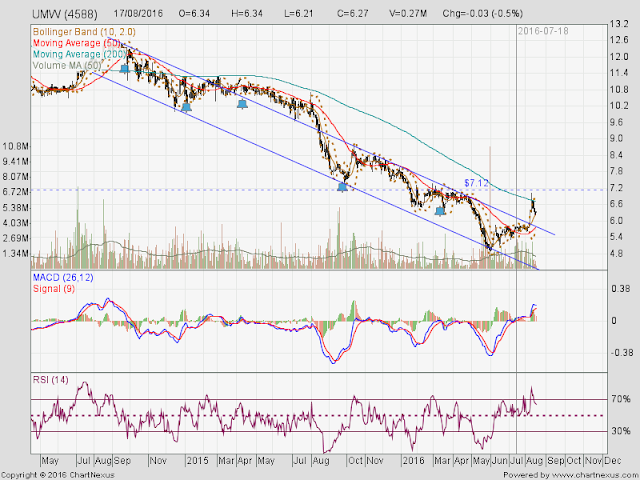
Task: Click the 0.38 MACD axis label
Action: (620, 289)
